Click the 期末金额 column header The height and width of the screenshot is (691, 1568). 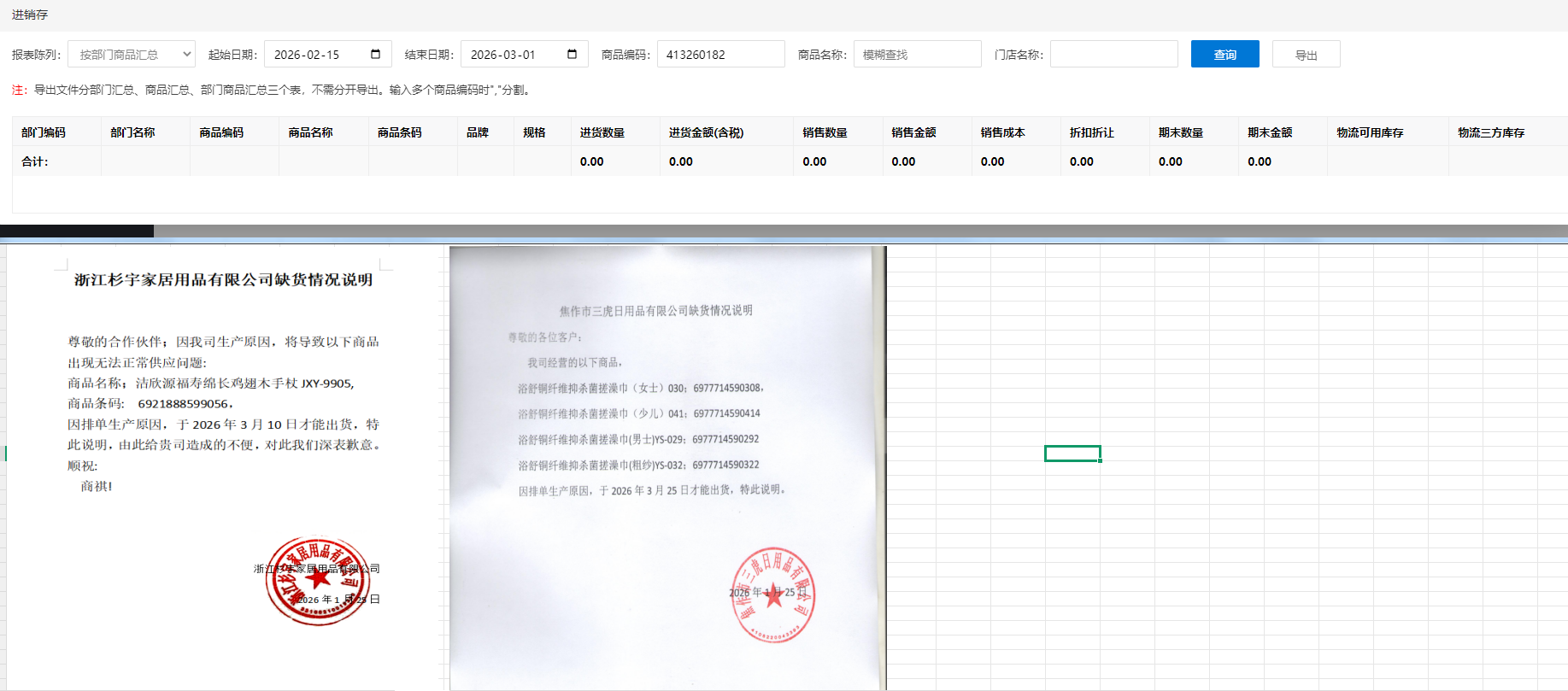1270,132
